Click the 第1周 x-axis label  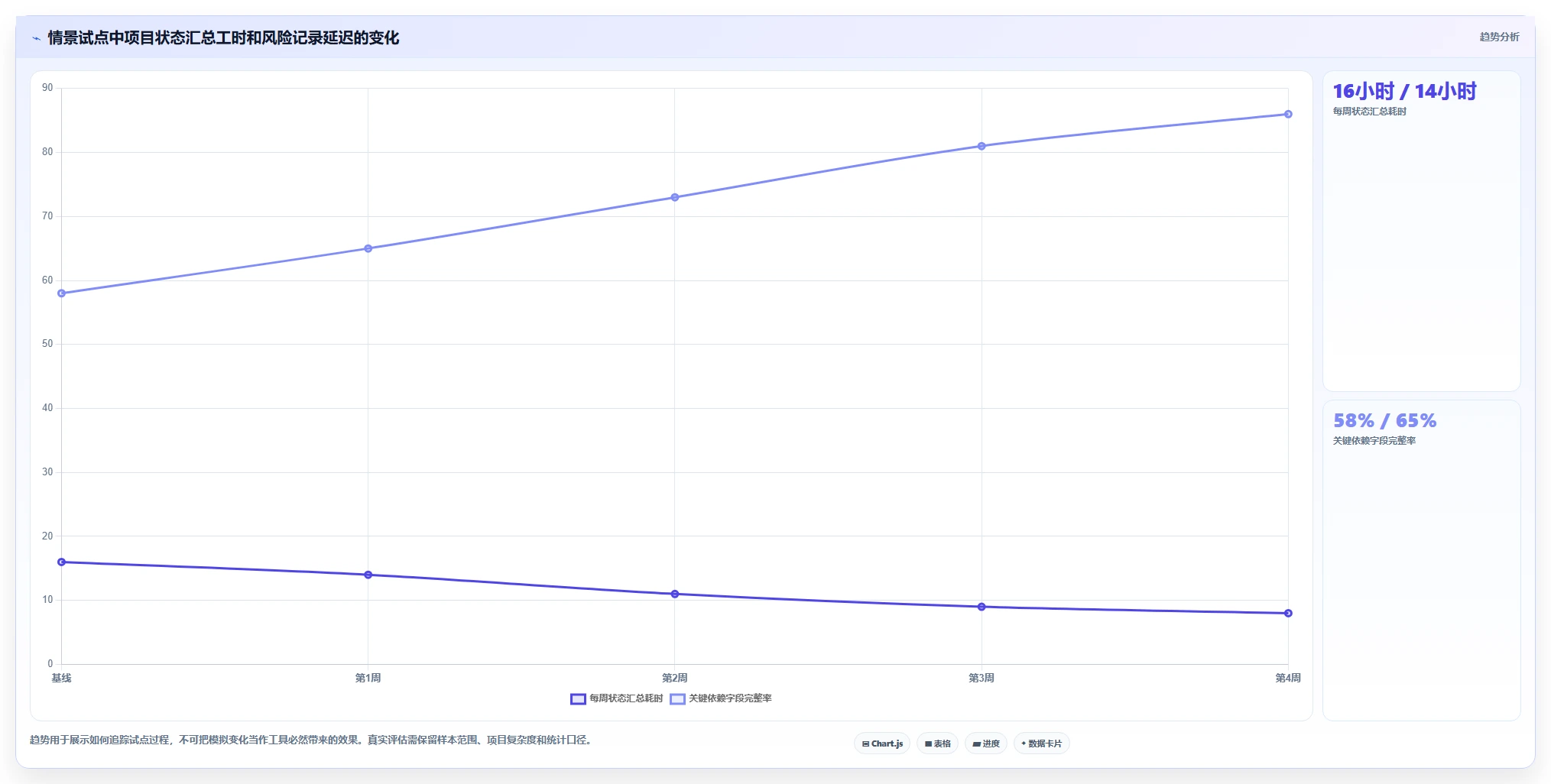pos(368,679)
